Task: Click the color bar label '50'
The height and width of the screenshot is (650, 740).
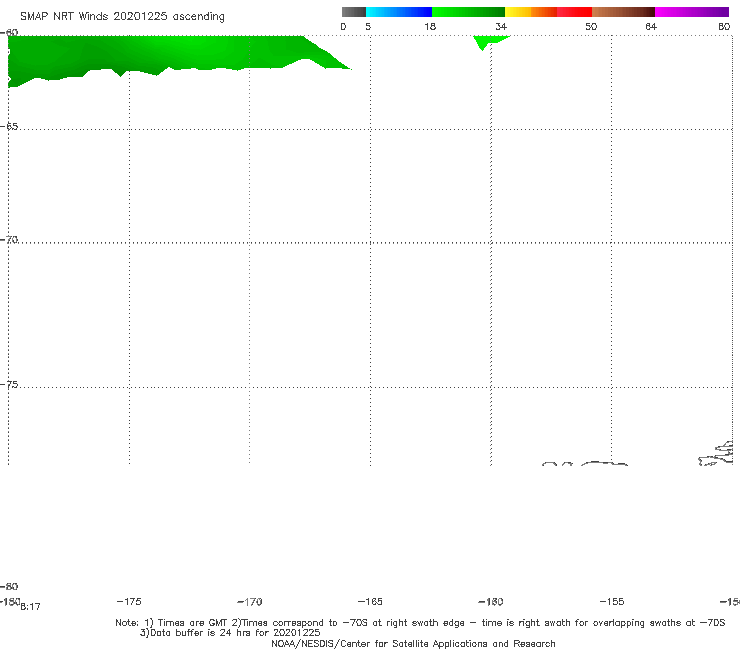Action: 591,27
